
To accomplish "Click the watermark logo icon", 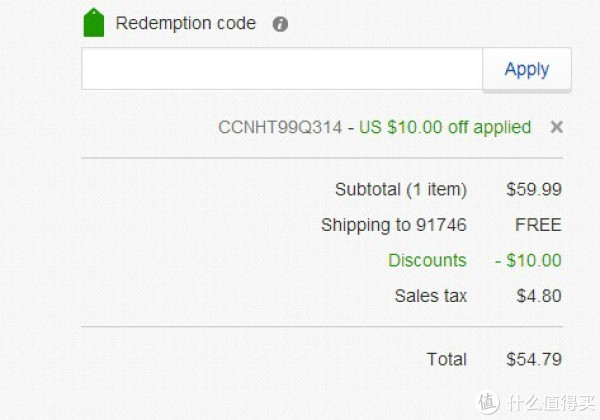I will pos(488,402).
